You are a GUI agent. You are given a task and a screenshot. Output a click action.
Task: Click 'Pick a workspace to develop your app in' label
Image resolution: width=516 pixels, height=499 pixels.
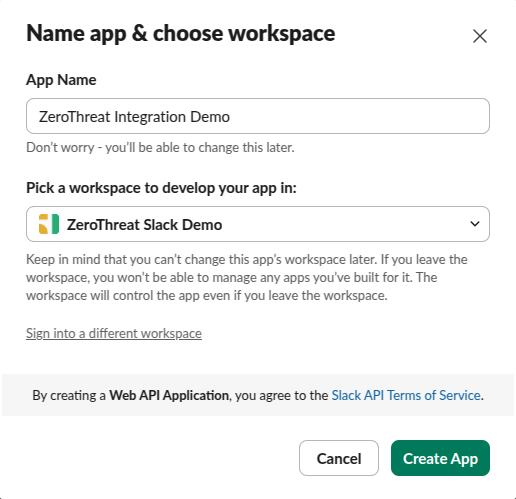pos(161,188)
